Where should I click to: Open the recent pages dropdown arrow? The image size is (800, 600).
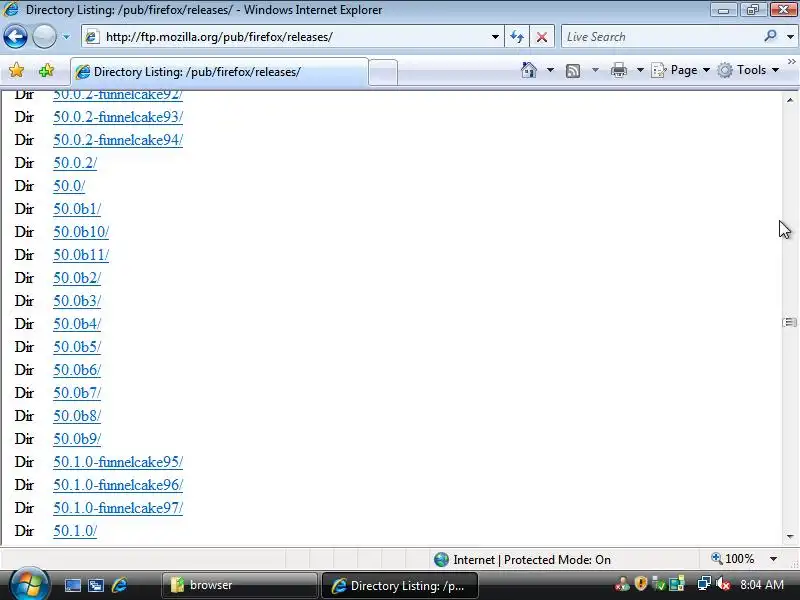[66, 37]
